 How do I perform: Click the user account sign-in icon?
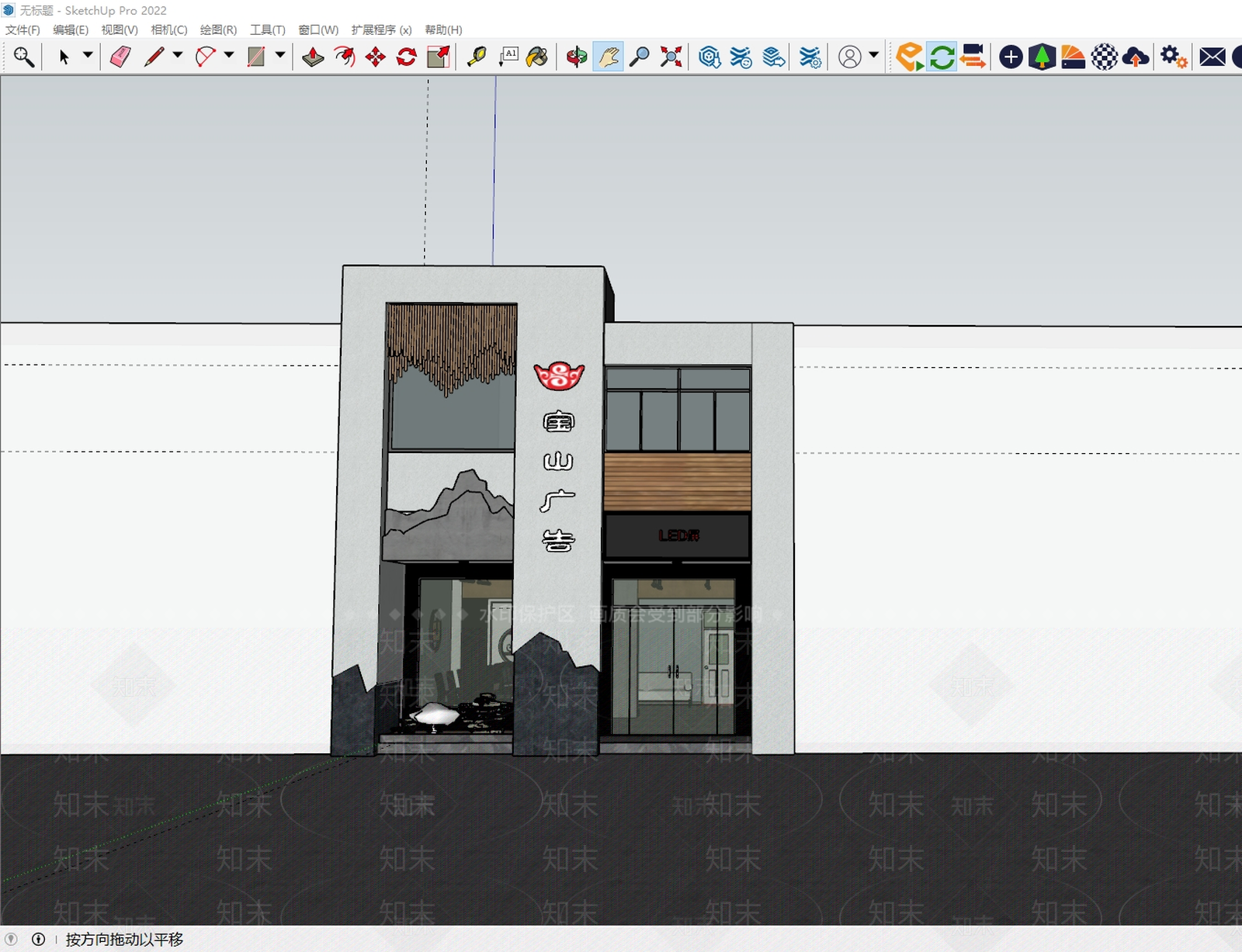pos(850,57)
